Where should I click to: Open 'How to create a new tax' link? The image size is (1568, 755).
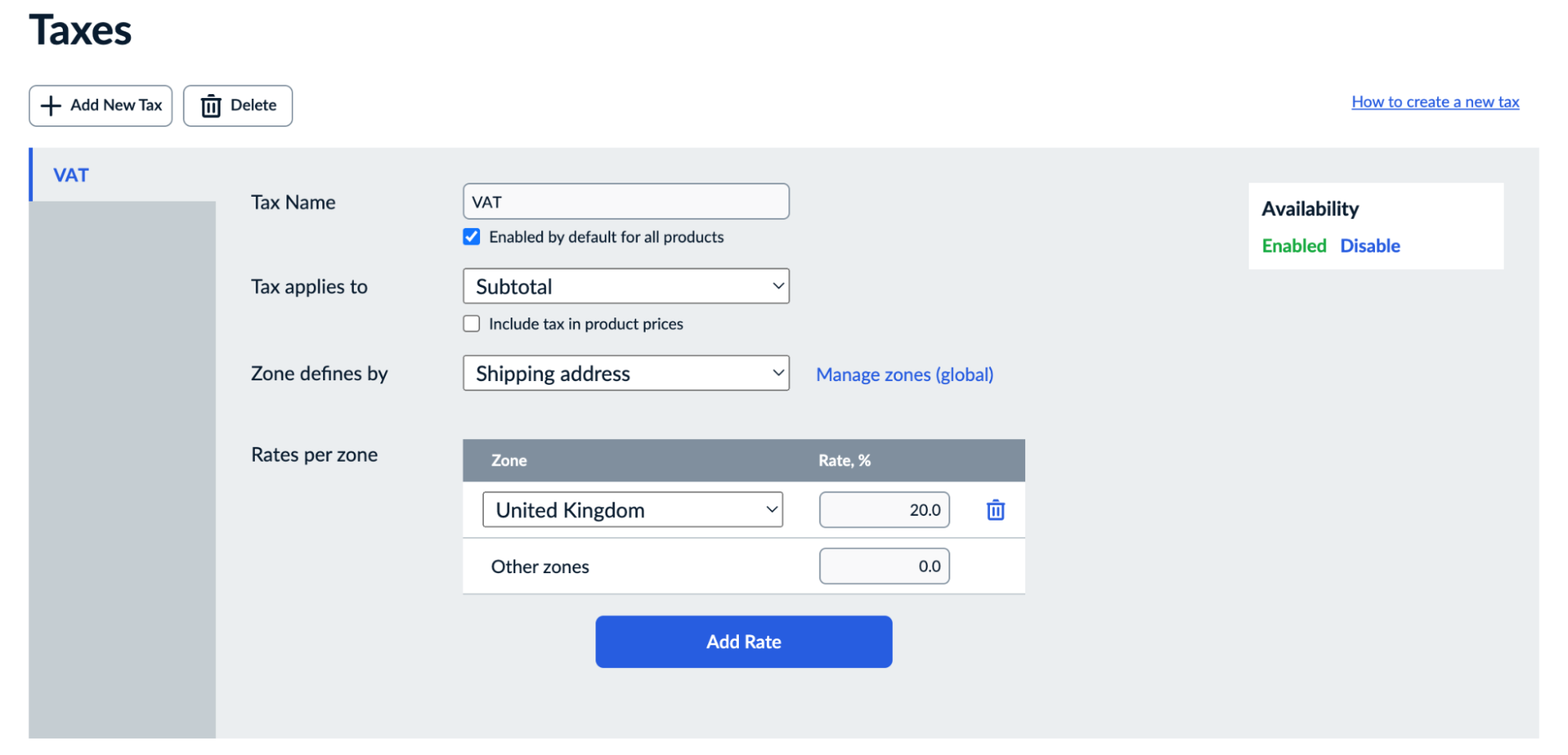tap(1435, 102)
